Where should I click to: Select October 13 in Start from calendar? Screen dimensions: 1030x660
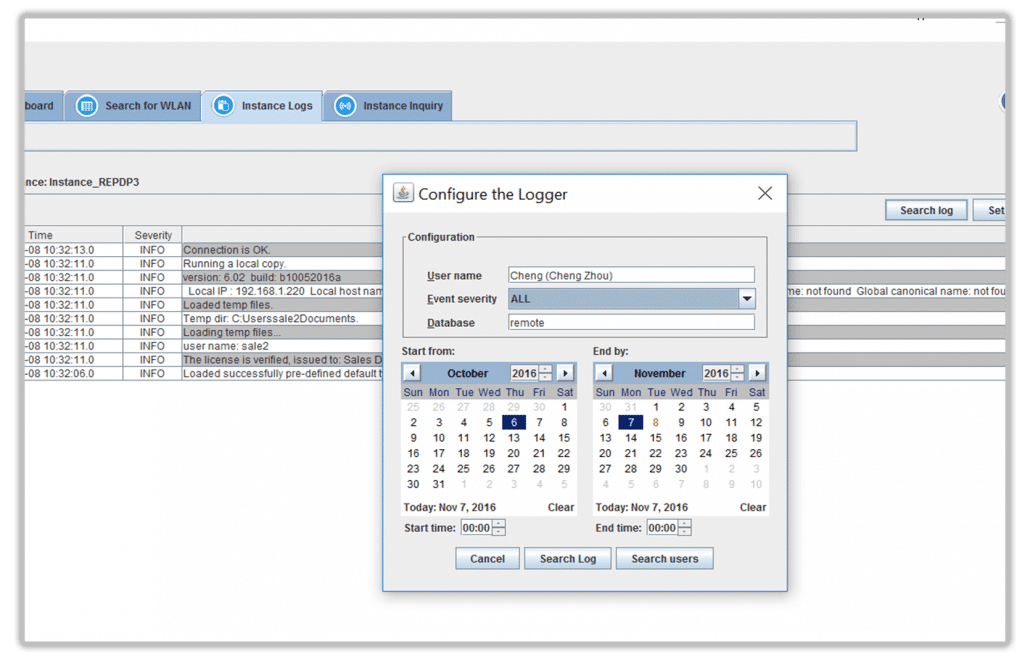(514, 438)
